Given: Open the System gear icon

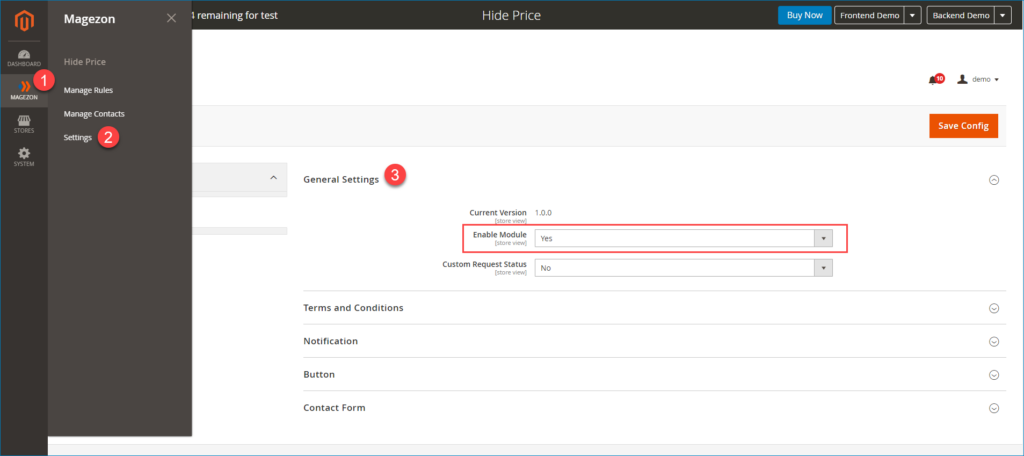Looking at the screenshot, I should coord(24,157).
